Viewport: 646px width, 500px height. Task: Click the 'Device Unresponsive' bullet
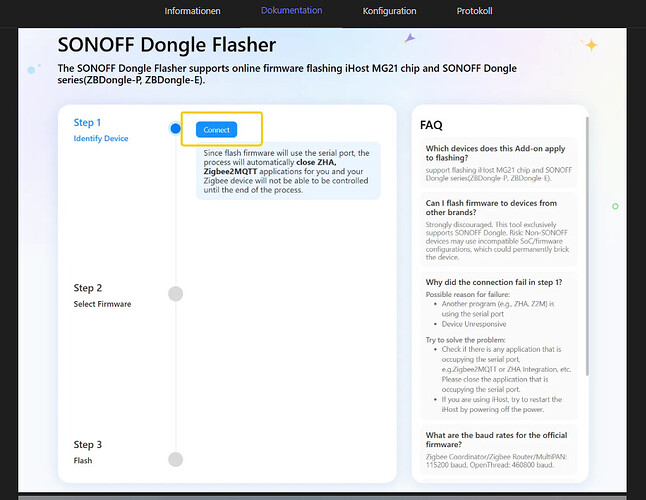[x=474, y=324]
